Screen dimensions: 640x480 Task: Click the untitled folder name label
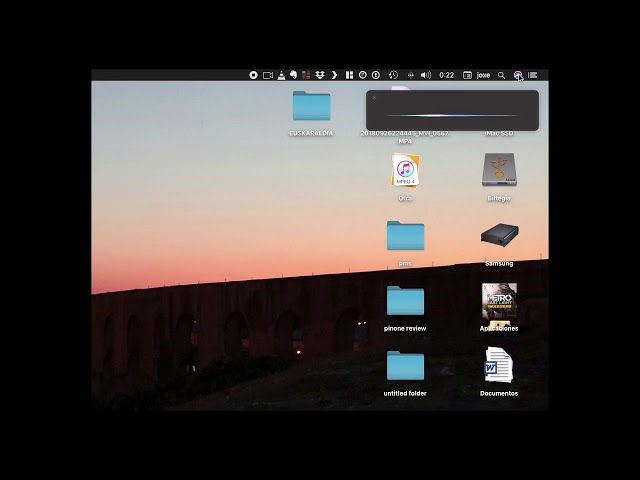click(405, 393)
